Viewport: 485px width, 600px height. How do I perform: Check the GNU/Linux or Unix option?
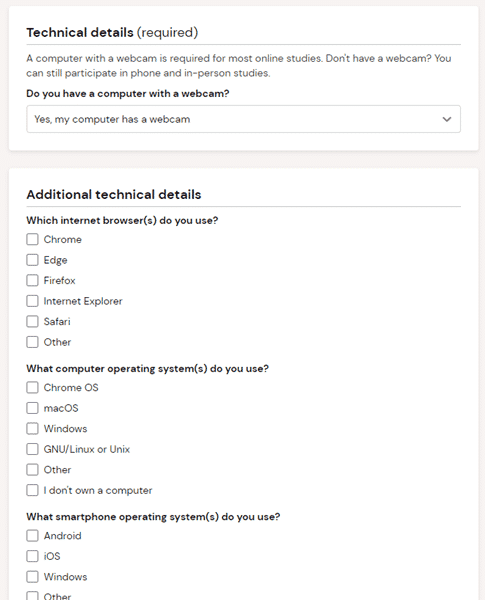33,449
